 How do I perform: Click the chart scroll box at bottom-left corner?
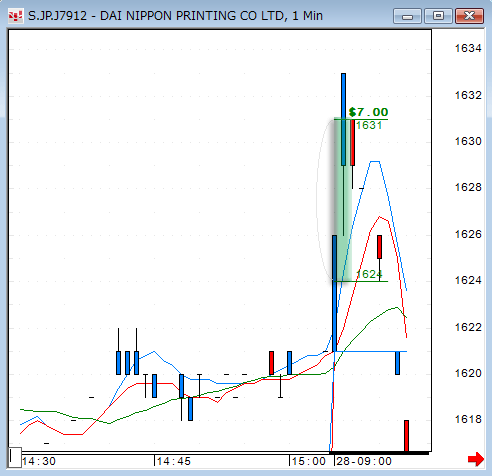pos(15,457)
